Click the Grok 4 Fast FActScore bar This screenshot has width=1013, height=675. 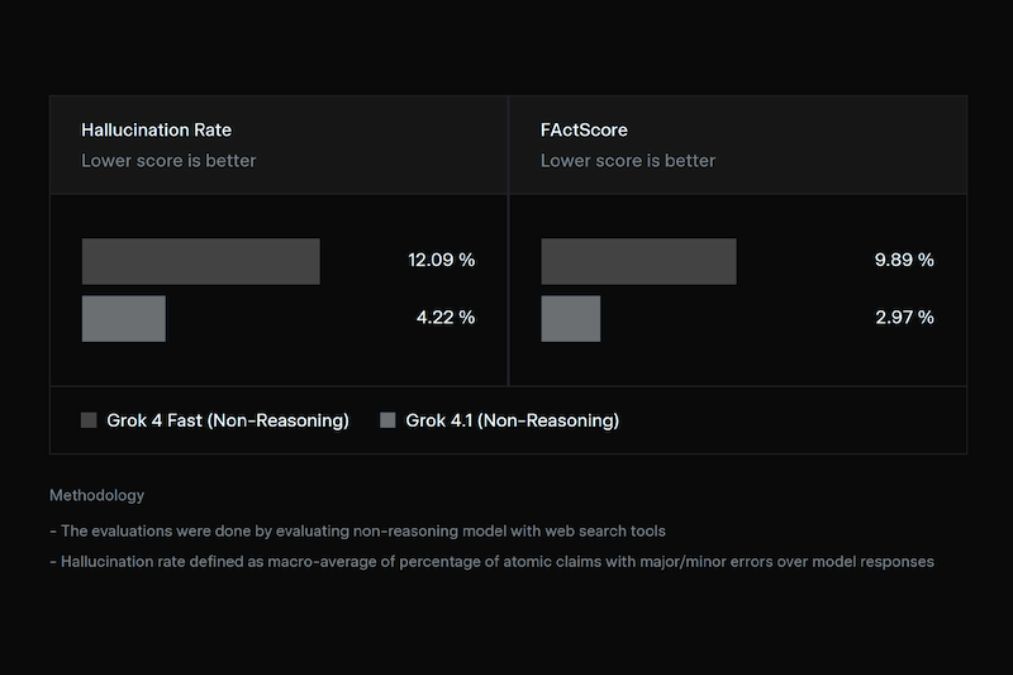[638, 261]
